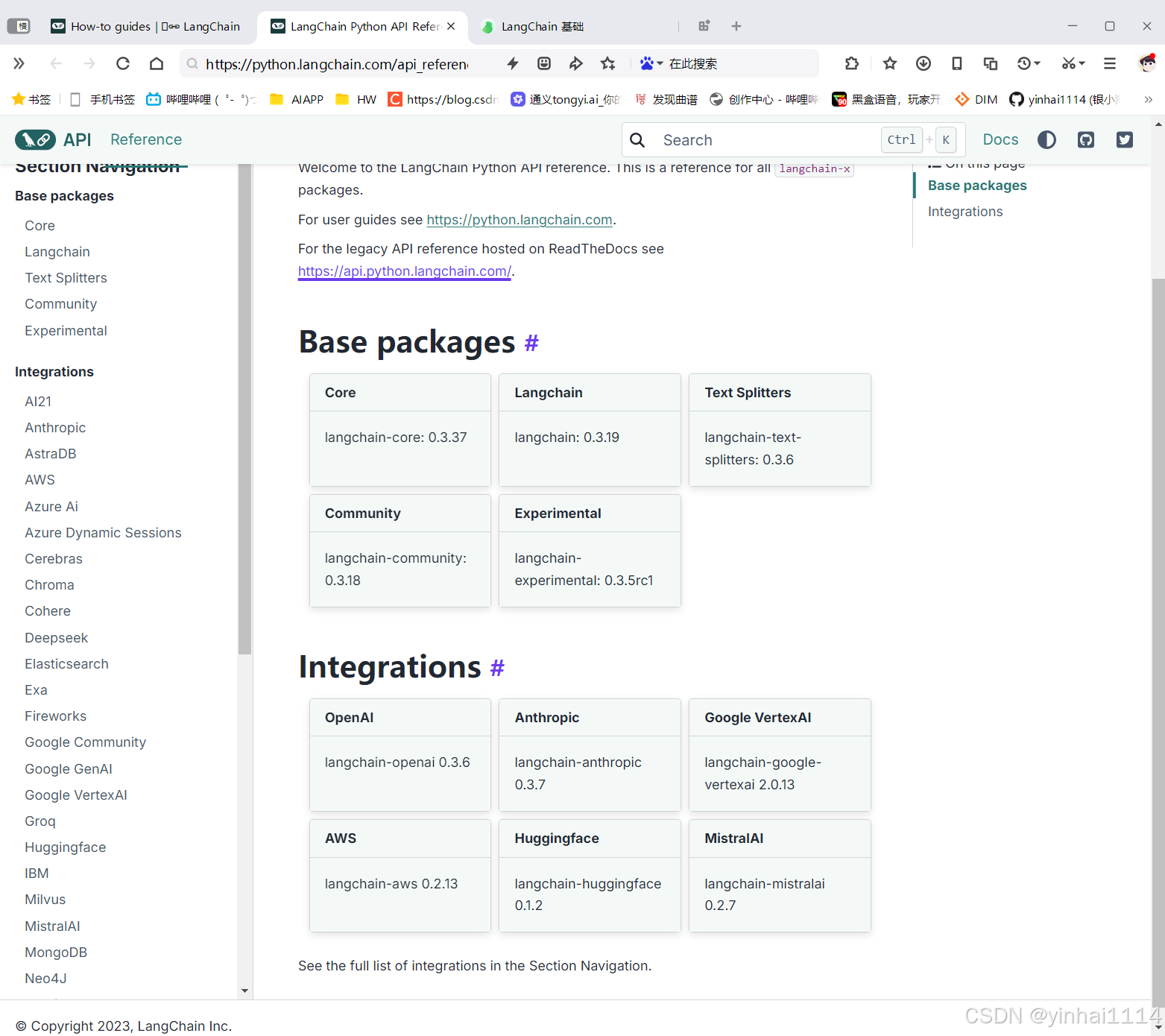Open favorites star in toolbar
The height and width of the screenshot is (1036, 1165).
(x=890, y=64)
